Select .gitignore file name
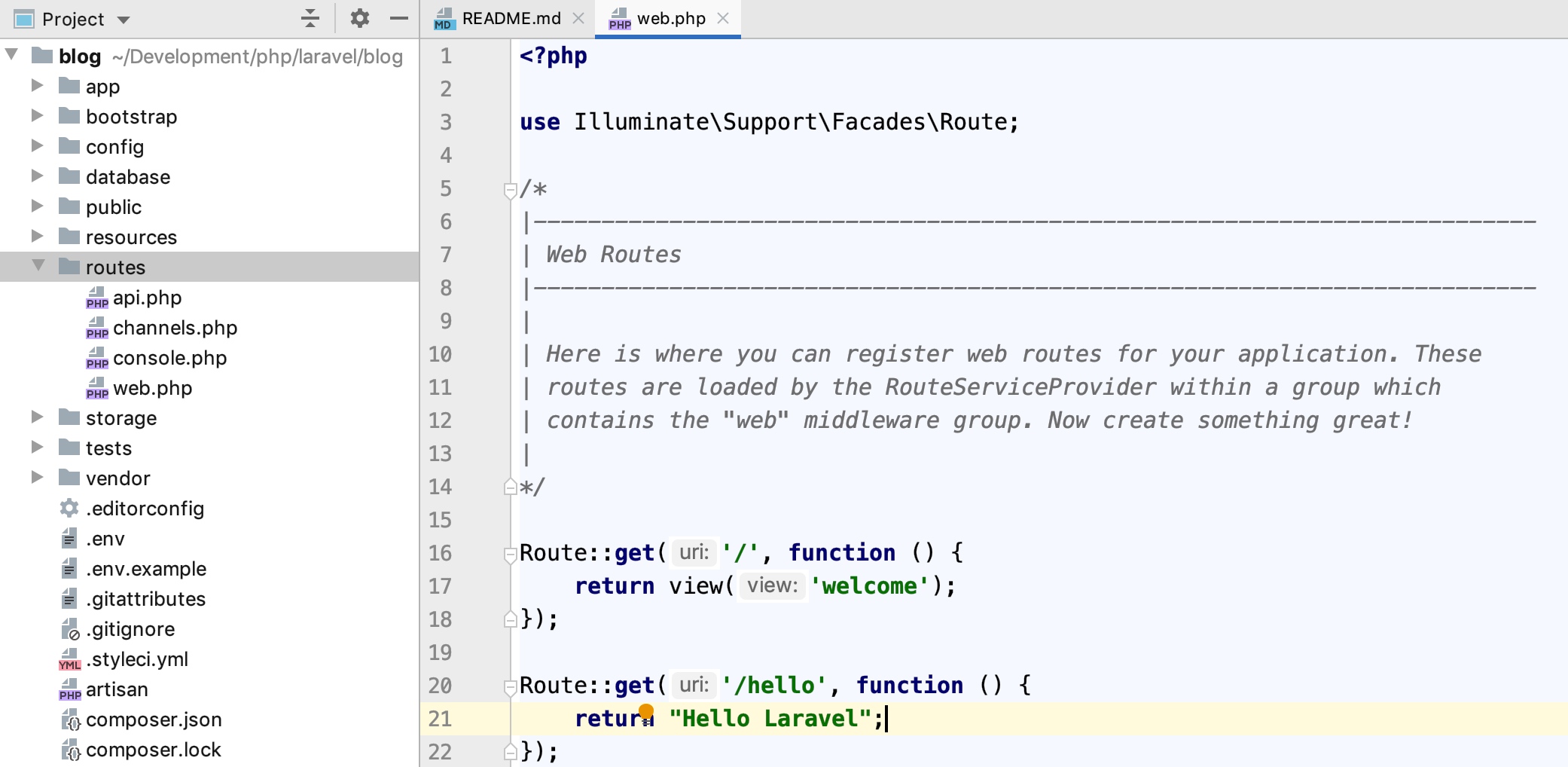 (130, 629)
